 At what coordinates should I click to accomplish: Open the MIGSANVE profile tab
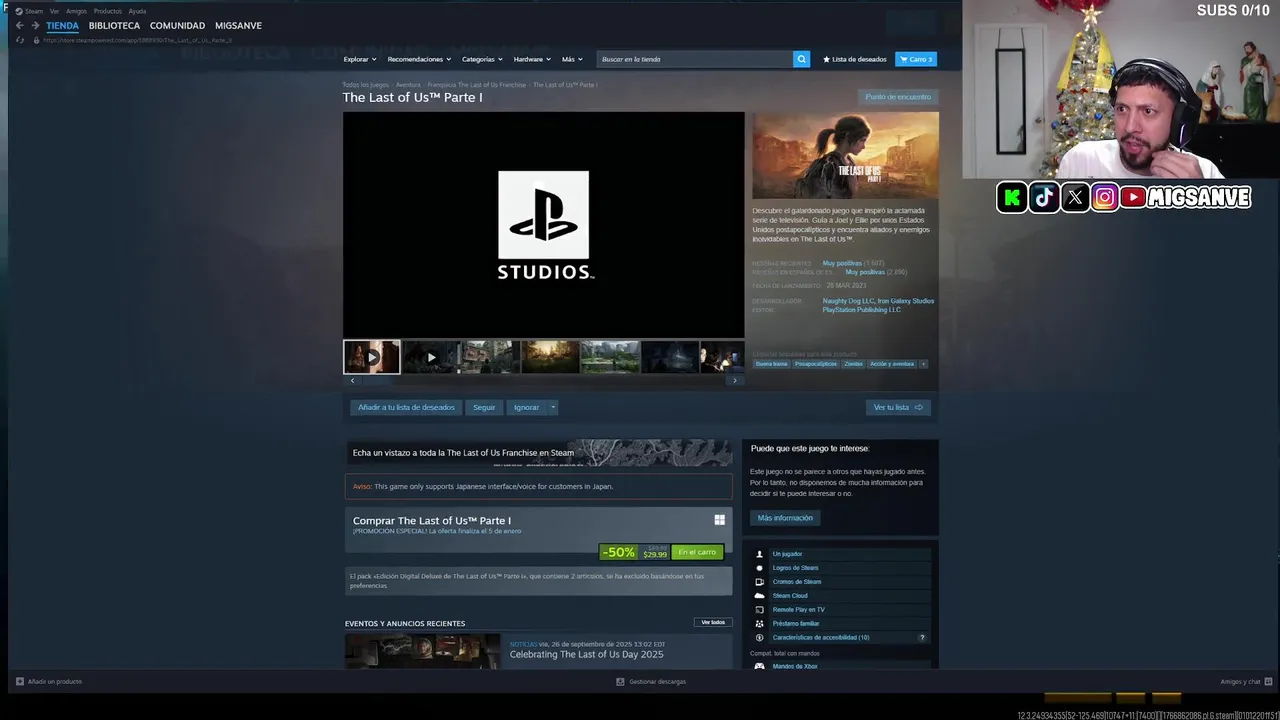point(238,25)
